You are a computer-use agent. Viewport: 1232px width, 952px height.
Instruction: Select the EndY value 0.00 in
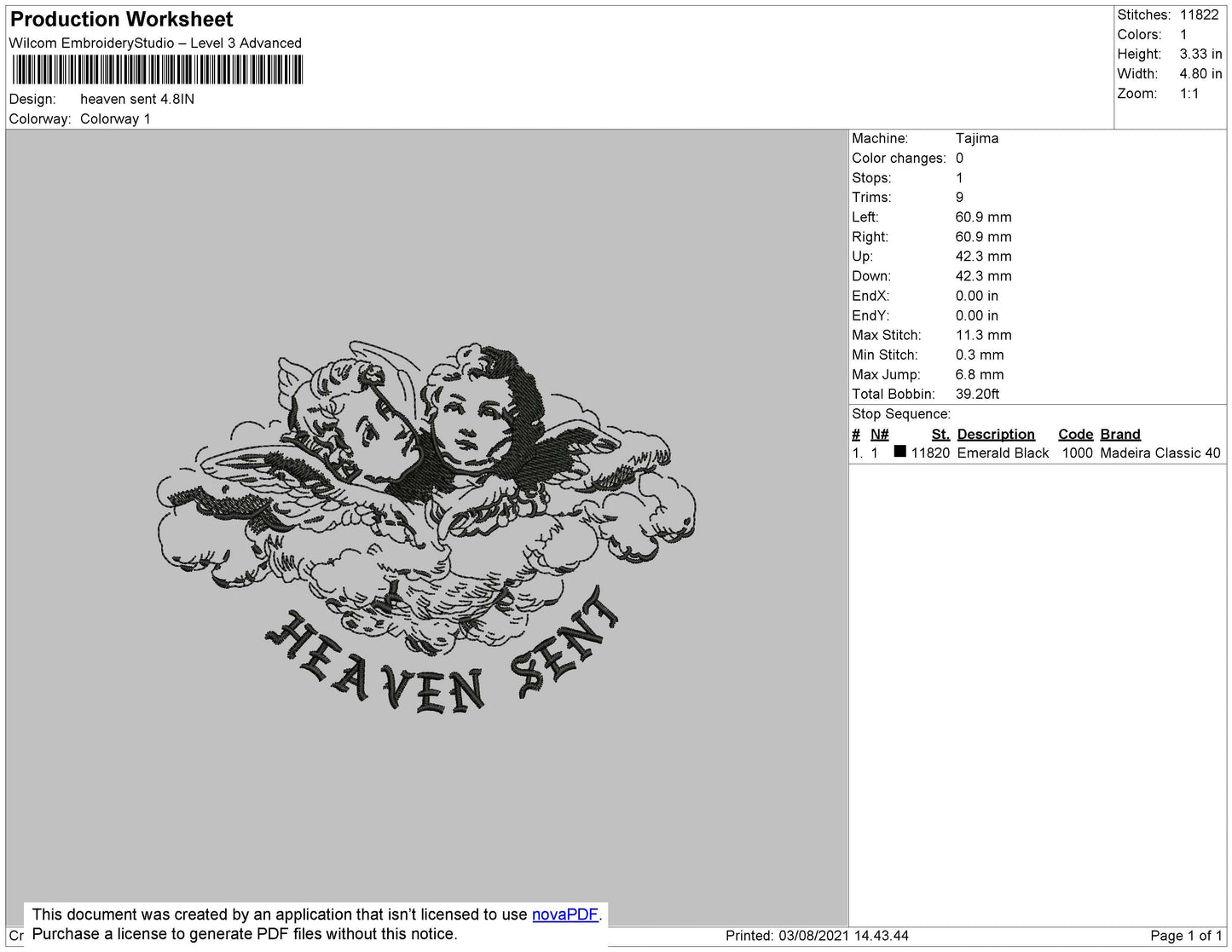[976, 315]
